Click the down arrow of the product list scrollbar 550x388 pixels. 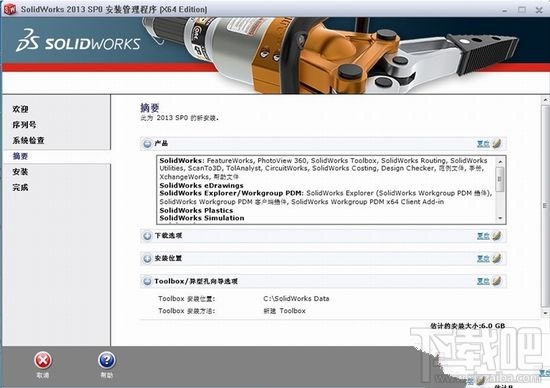click(x=500, y=218)
